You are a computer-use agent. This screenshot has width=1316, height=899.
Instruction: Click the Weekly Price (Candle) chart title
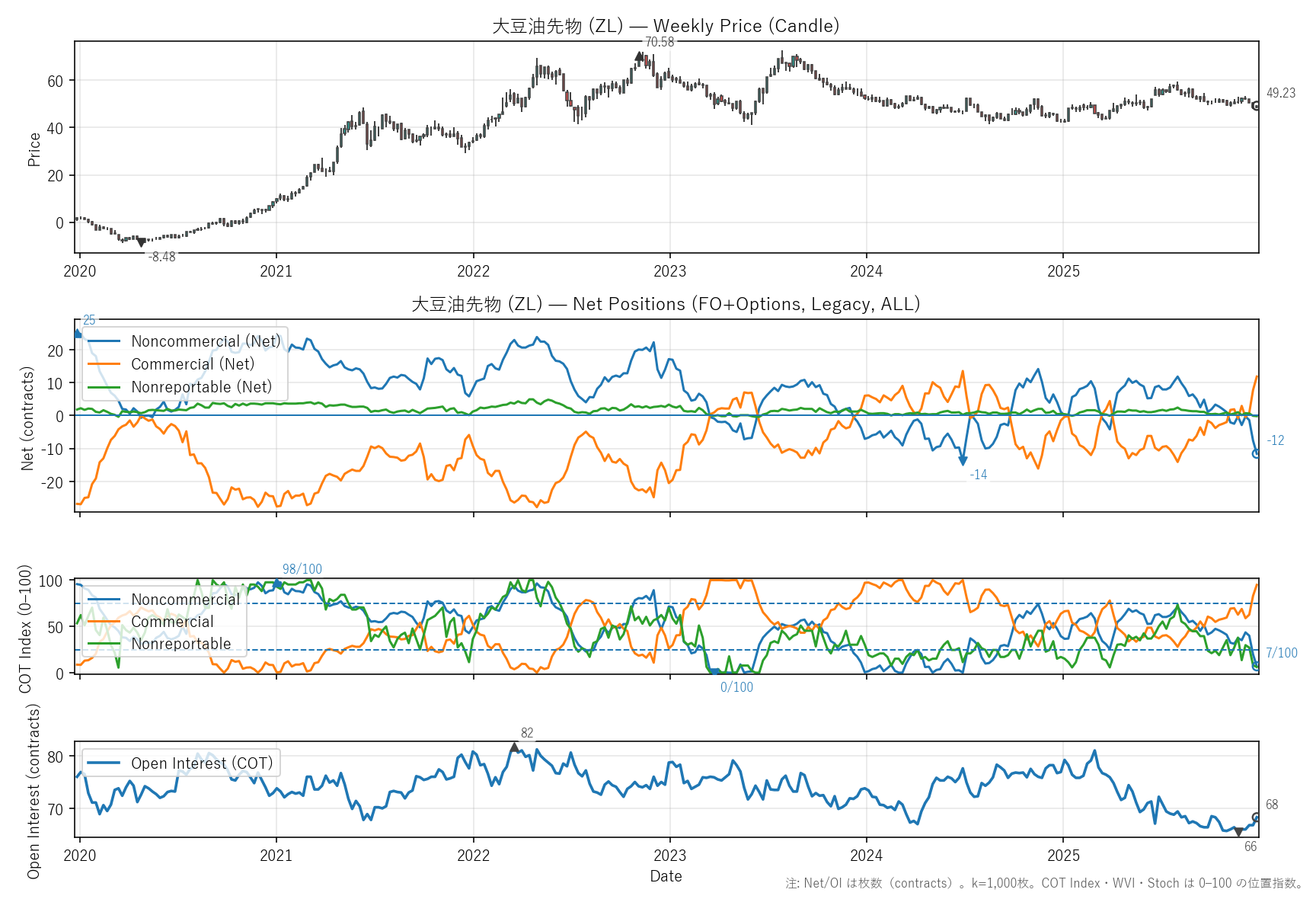[666, 26]
